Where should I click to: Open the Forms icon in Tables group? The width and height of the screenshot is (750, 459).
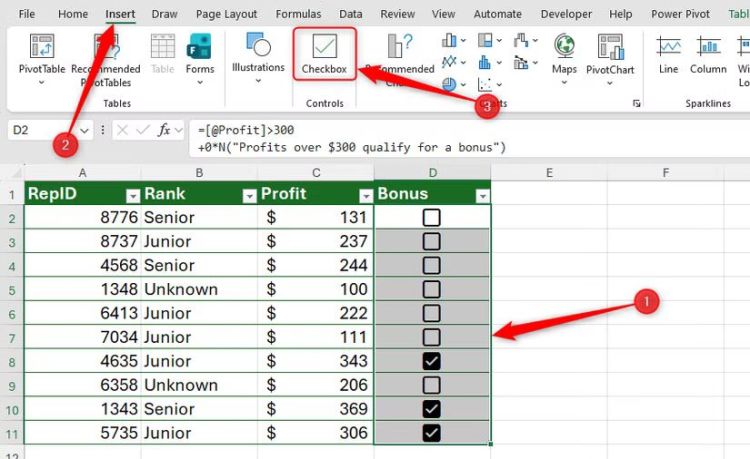pyautogui.click(x=200, y=54)
